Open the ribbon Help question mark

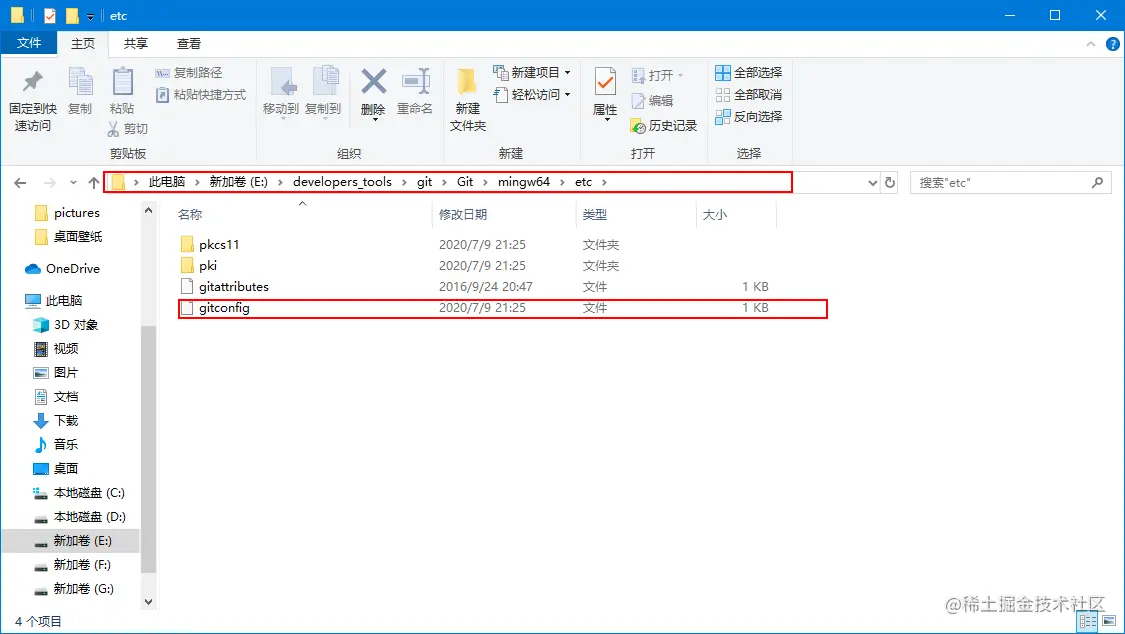pos(1113,44)
